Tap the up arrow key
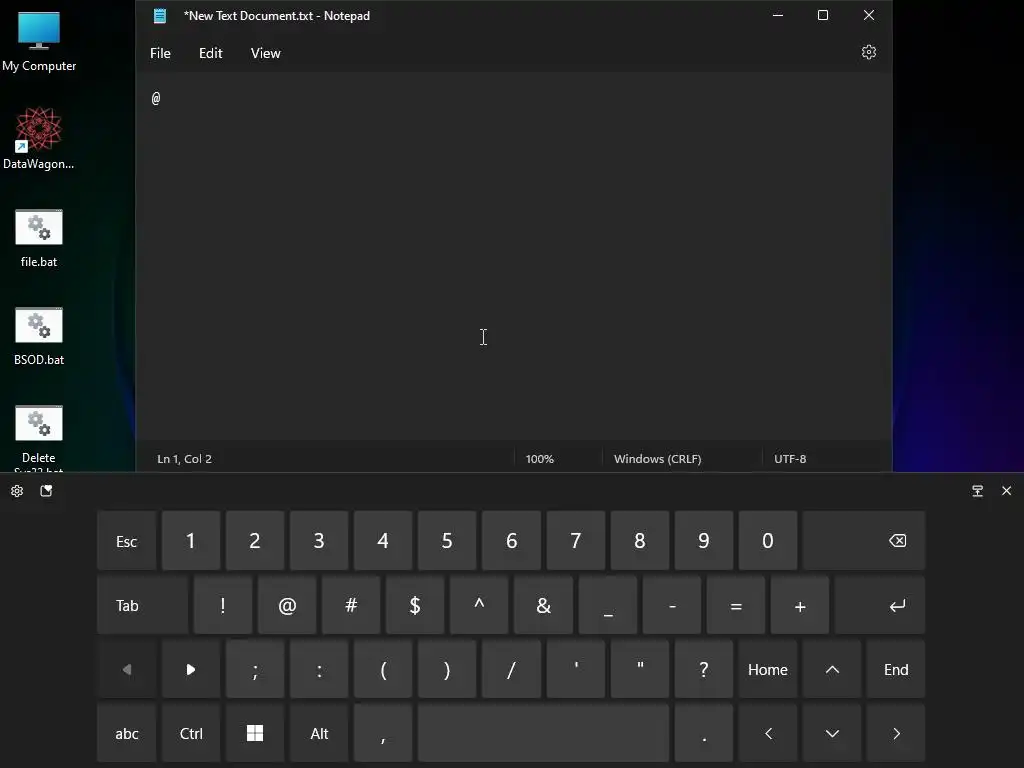 [x=832, y=669]
